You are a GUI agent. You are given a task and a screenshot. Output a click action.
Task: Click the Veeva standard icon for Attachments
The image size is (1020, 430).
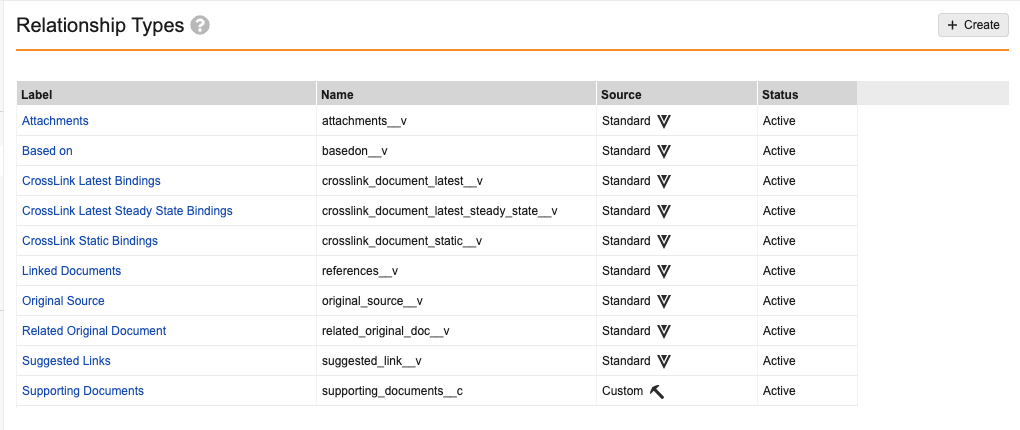point(664,121)
